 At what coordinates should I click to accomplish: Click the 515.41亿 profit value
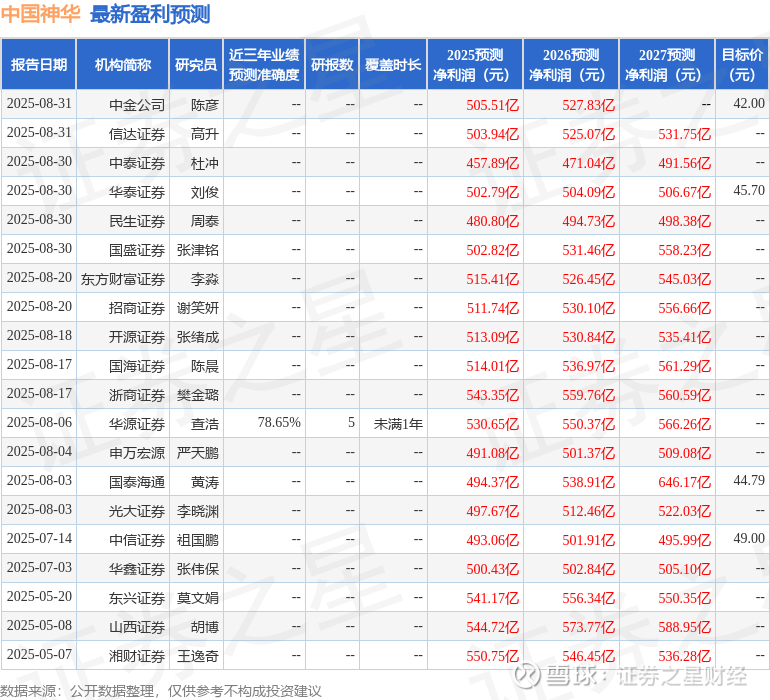point(492,279)
